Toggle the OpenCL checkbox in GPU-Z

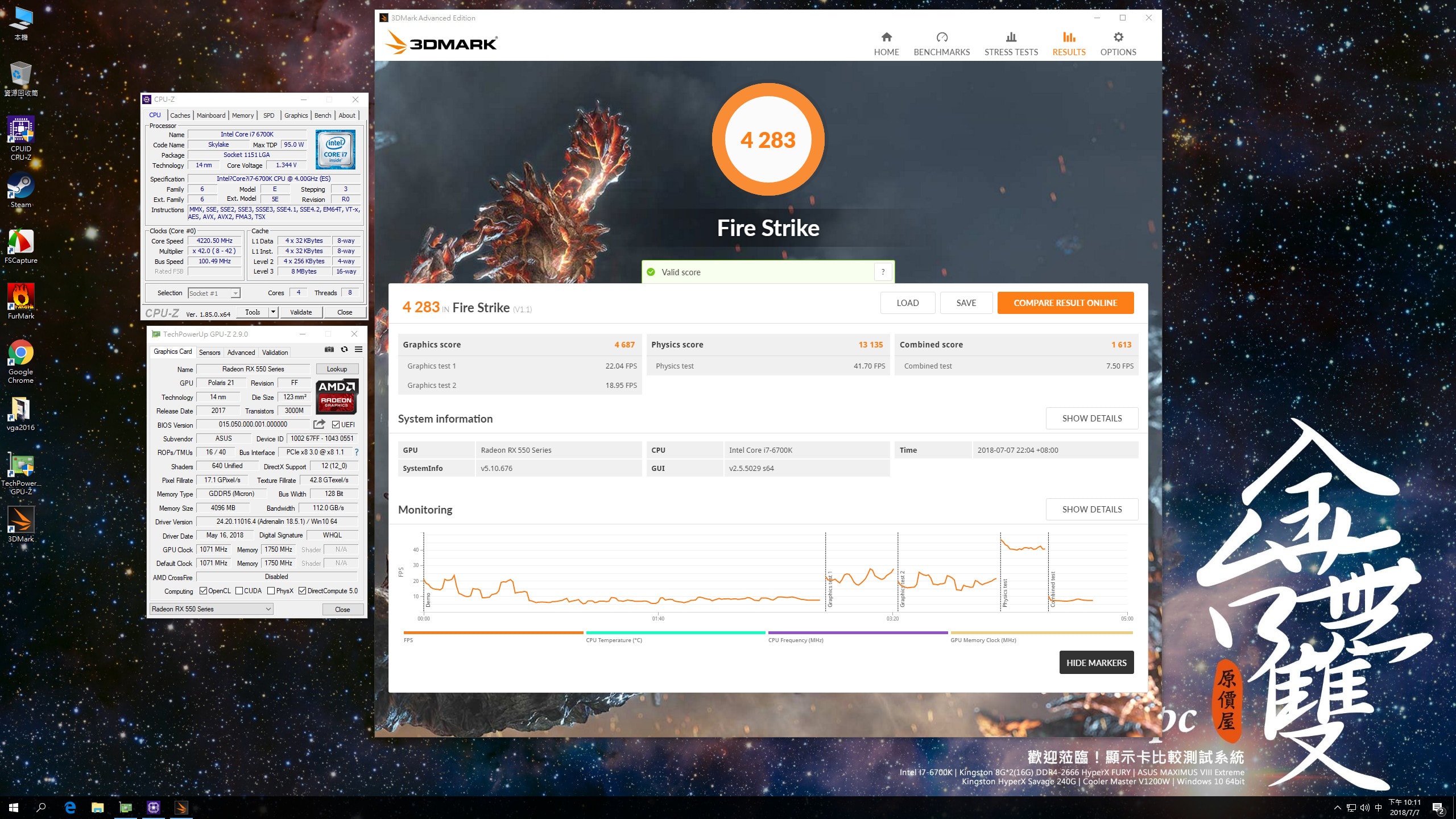[203, 591]
